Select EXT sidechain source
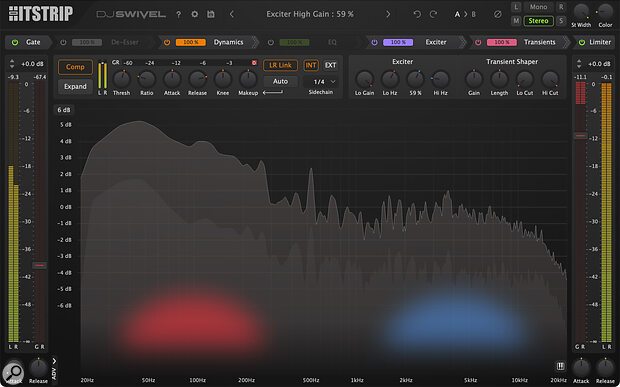The width and height of the screenshot is (620, 387). [330, 65]
